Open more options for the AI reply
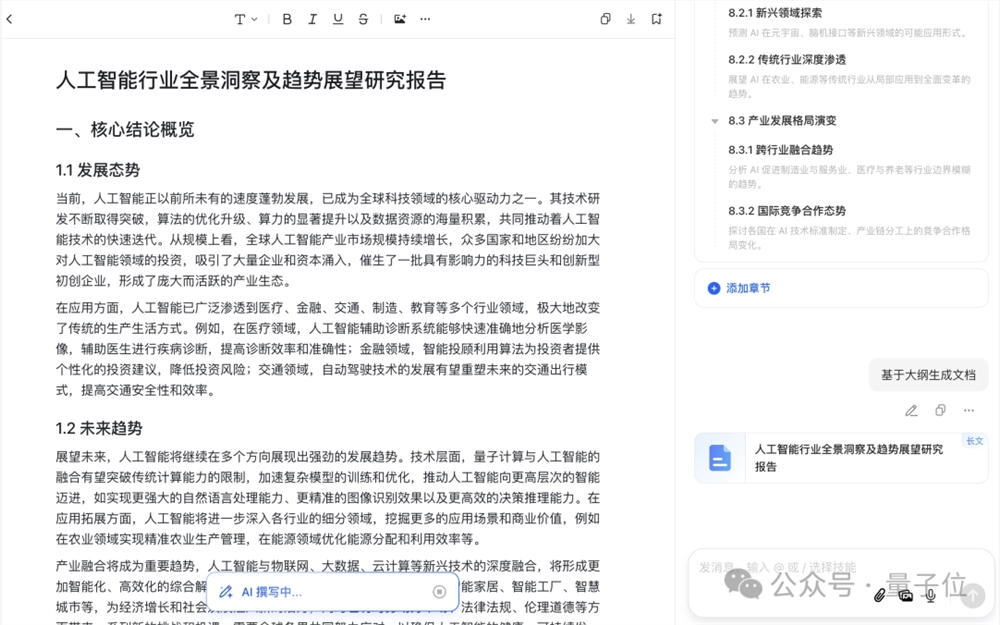The height and width of the screenshot is (625, 1000). click(x=968, y=410)
